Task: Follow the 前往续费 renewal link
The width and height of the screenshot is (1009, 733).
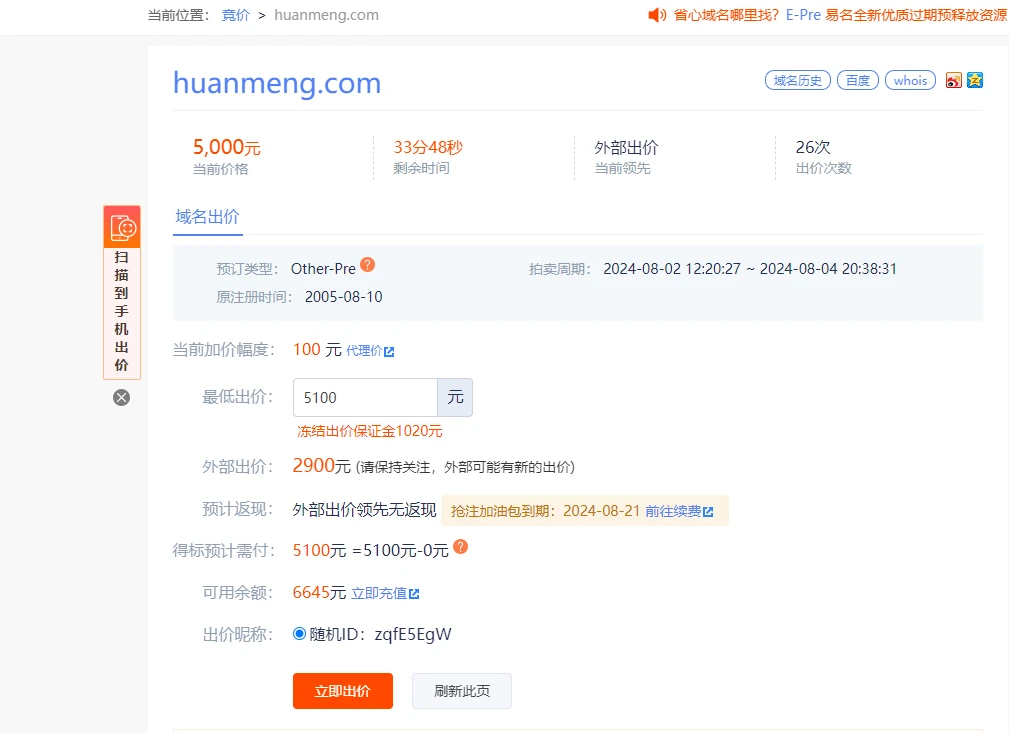Action: [x=673, y=511]
